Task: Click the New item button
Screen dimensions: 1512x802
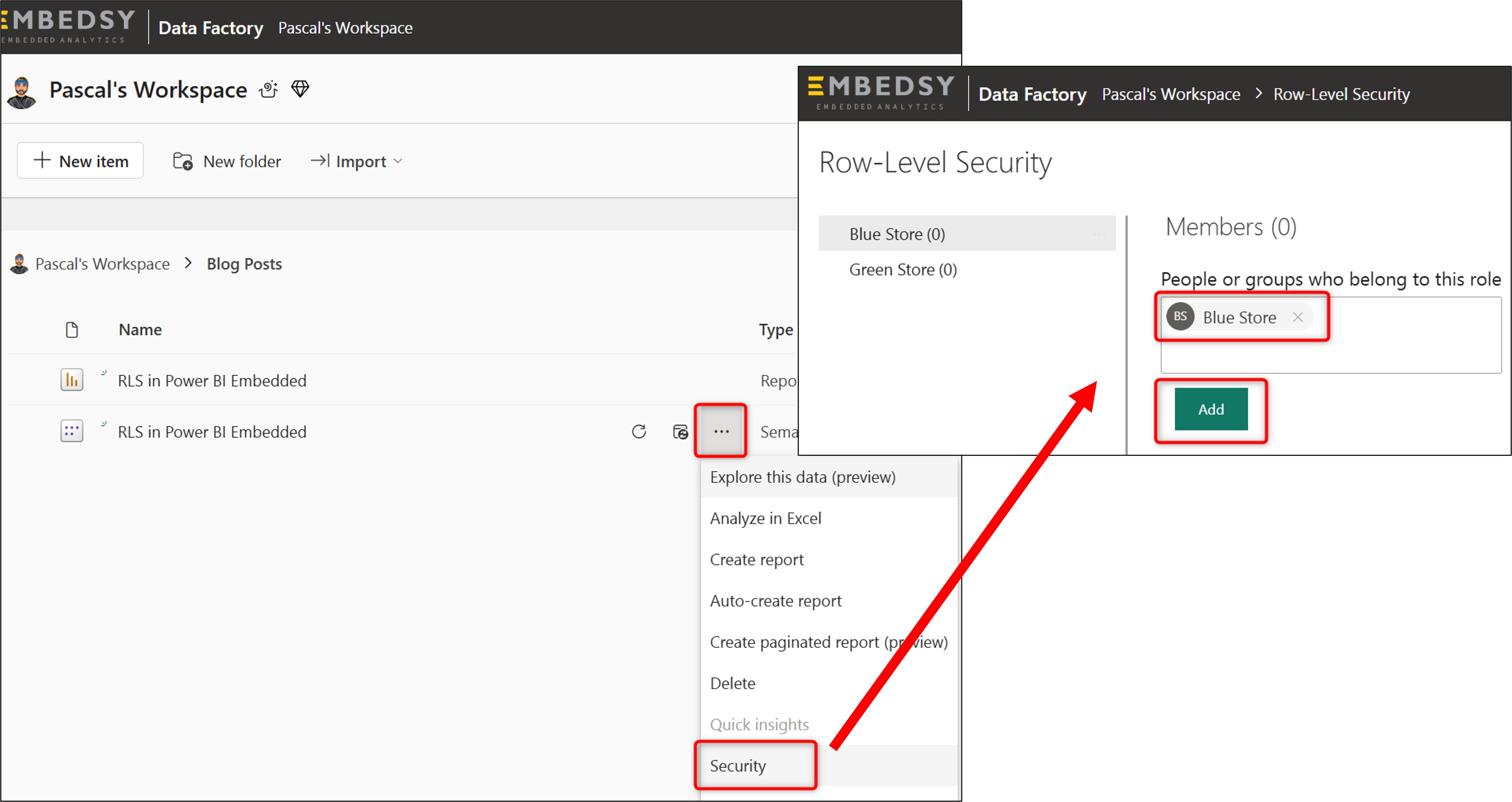Action: 80,161
